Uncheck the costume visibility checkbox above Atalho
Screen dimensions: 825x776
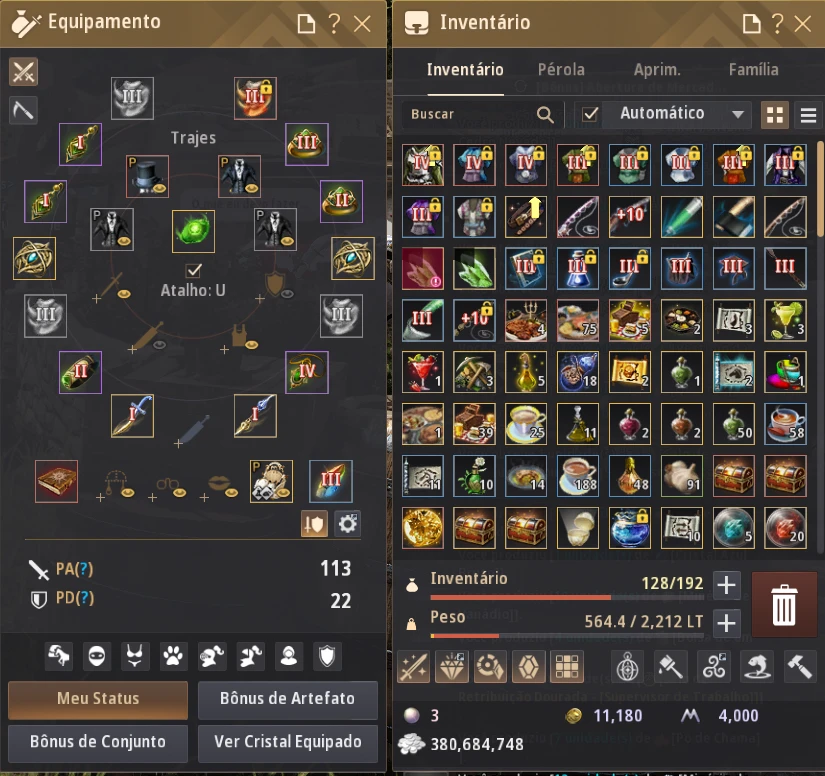[x=194, y=270]
